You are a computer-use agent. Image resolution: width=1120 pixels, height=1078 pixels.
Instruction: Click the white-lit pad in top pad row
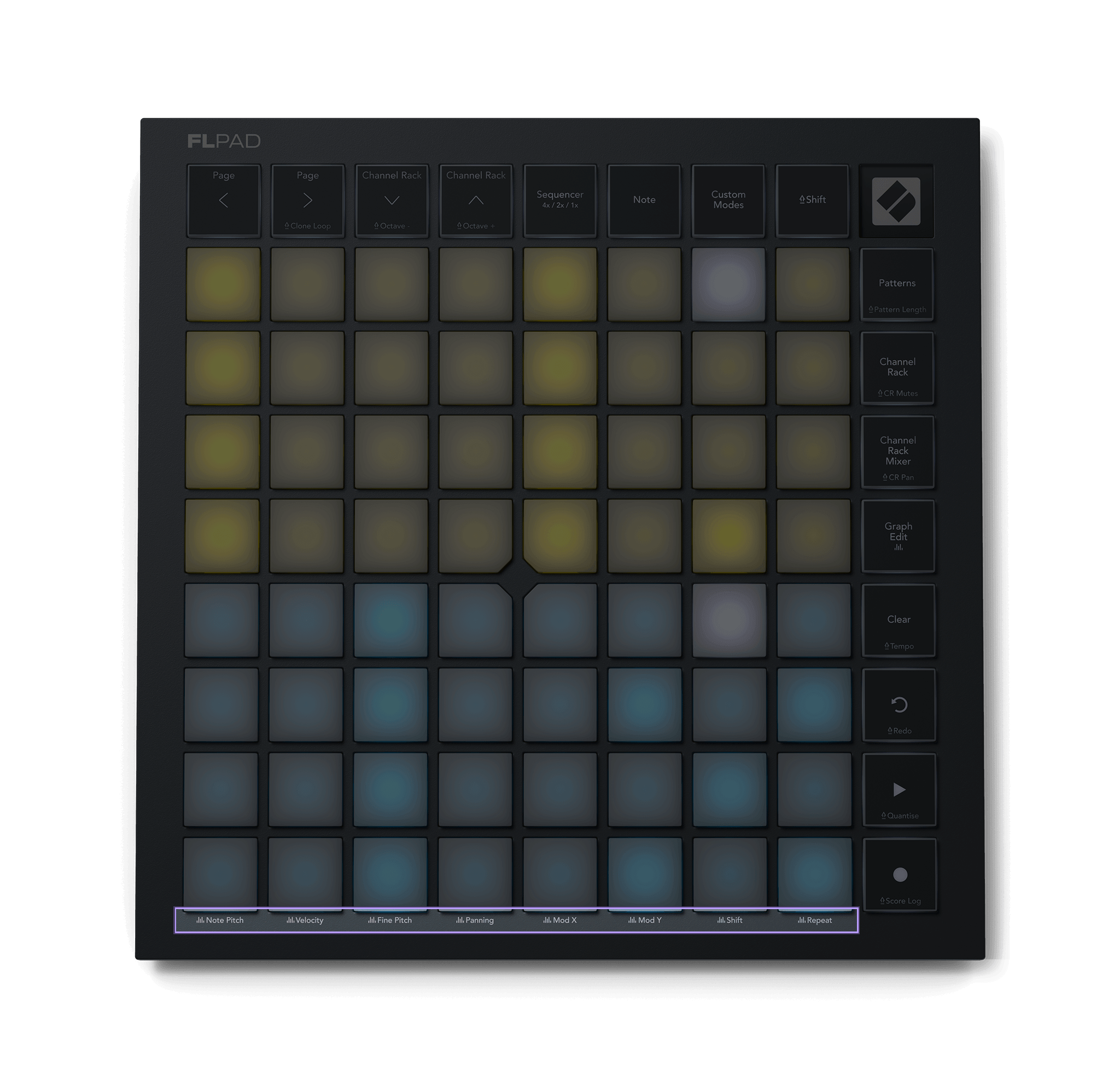tap(728, 284)
